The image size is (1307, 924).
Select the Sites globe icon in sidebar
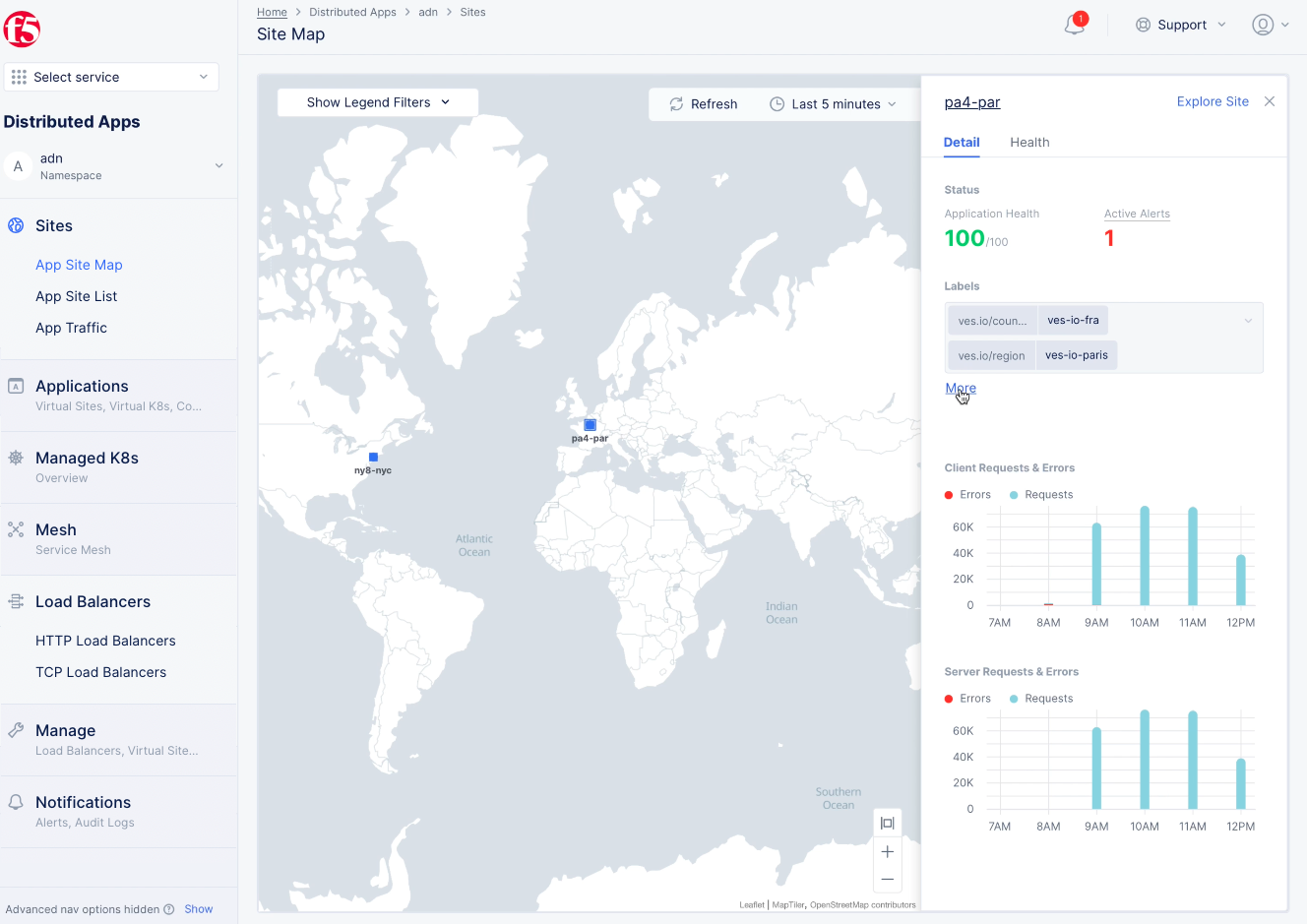point(15,225)
